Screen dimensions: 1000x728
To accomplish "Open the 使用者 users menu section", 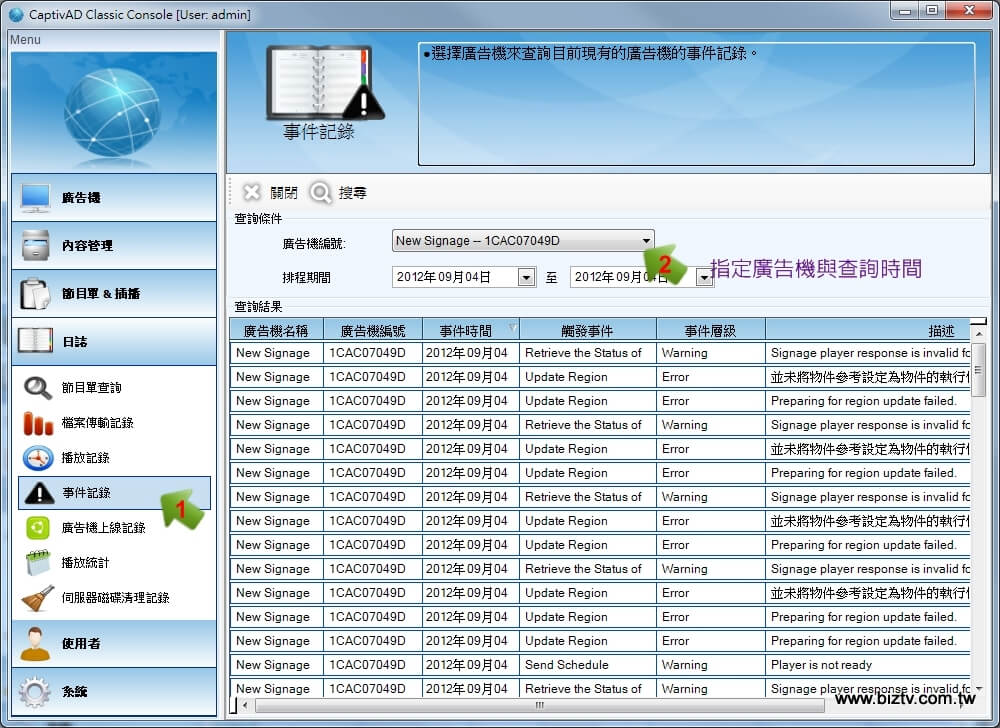I will pyautogui.click(x=114, y=644).
